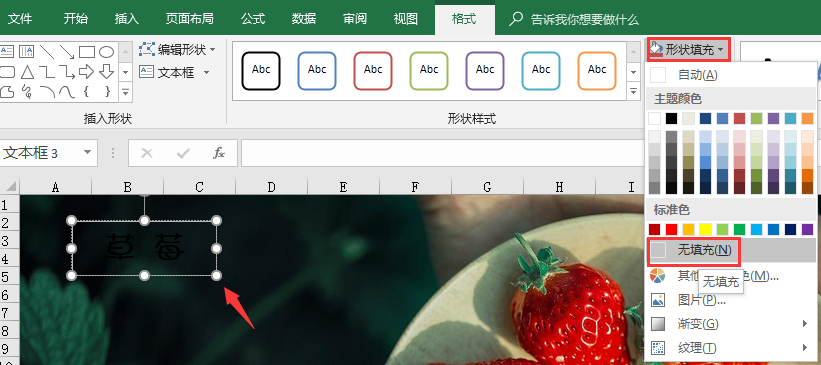This screenshot has width=821, height=365.
Task: Select the freeform shape tool
Action: 7,92
